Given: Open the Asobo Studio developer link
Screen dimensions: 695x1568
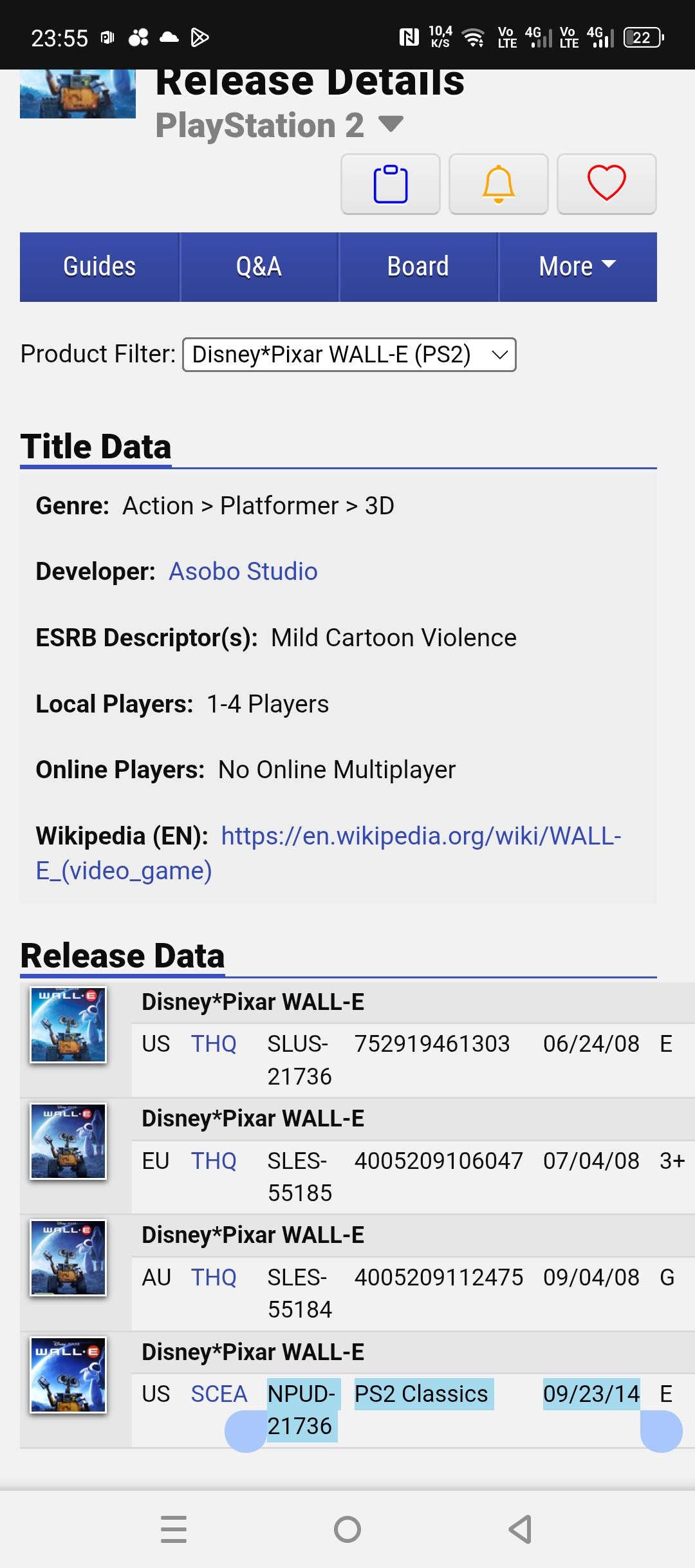Looking at the screenshot, I should coord(243,572).
